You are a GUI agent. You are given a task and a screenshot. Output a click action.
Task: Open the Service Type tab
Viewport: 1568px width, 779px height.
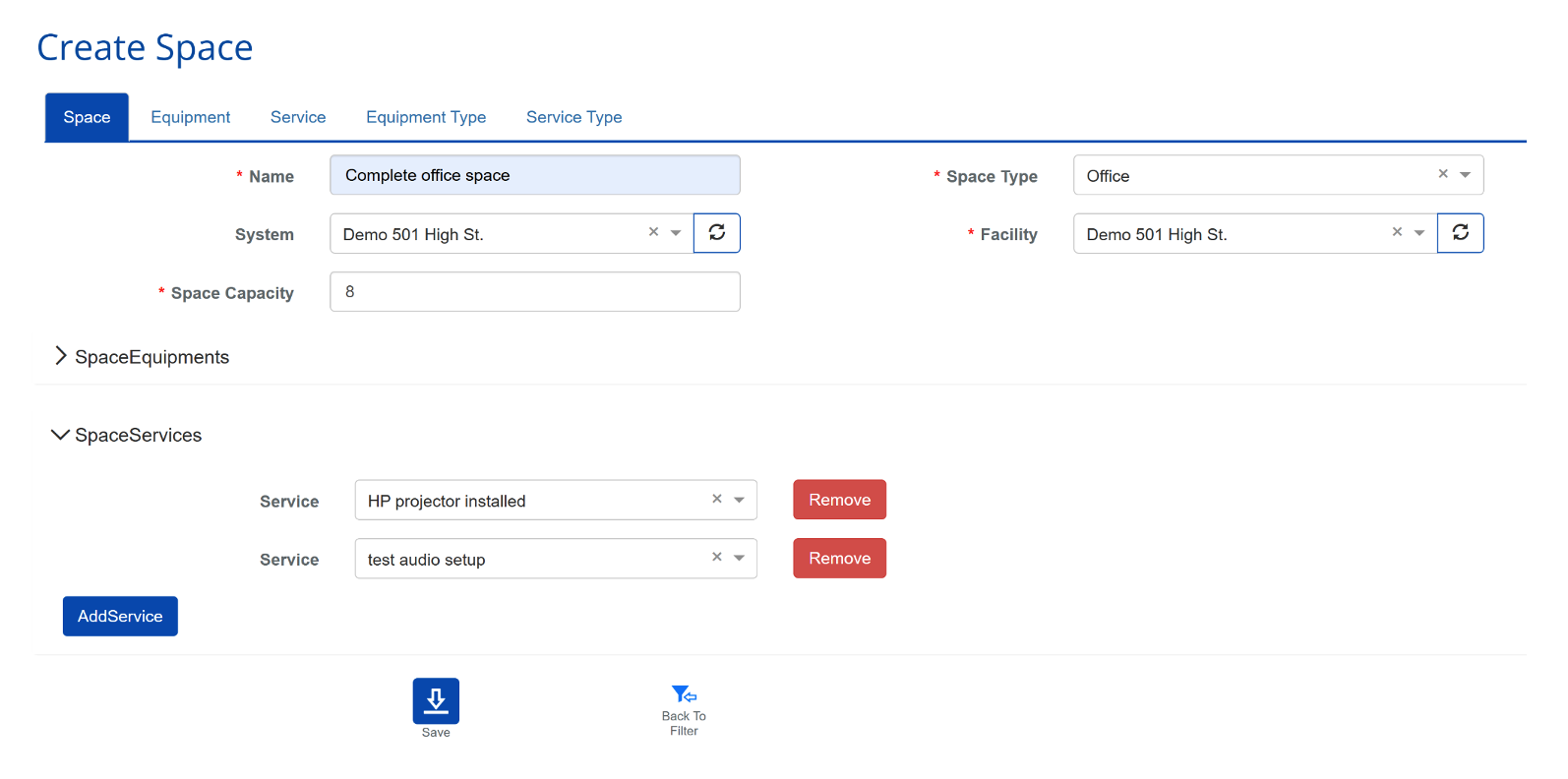pyautogui.click(x=573, y=117)
